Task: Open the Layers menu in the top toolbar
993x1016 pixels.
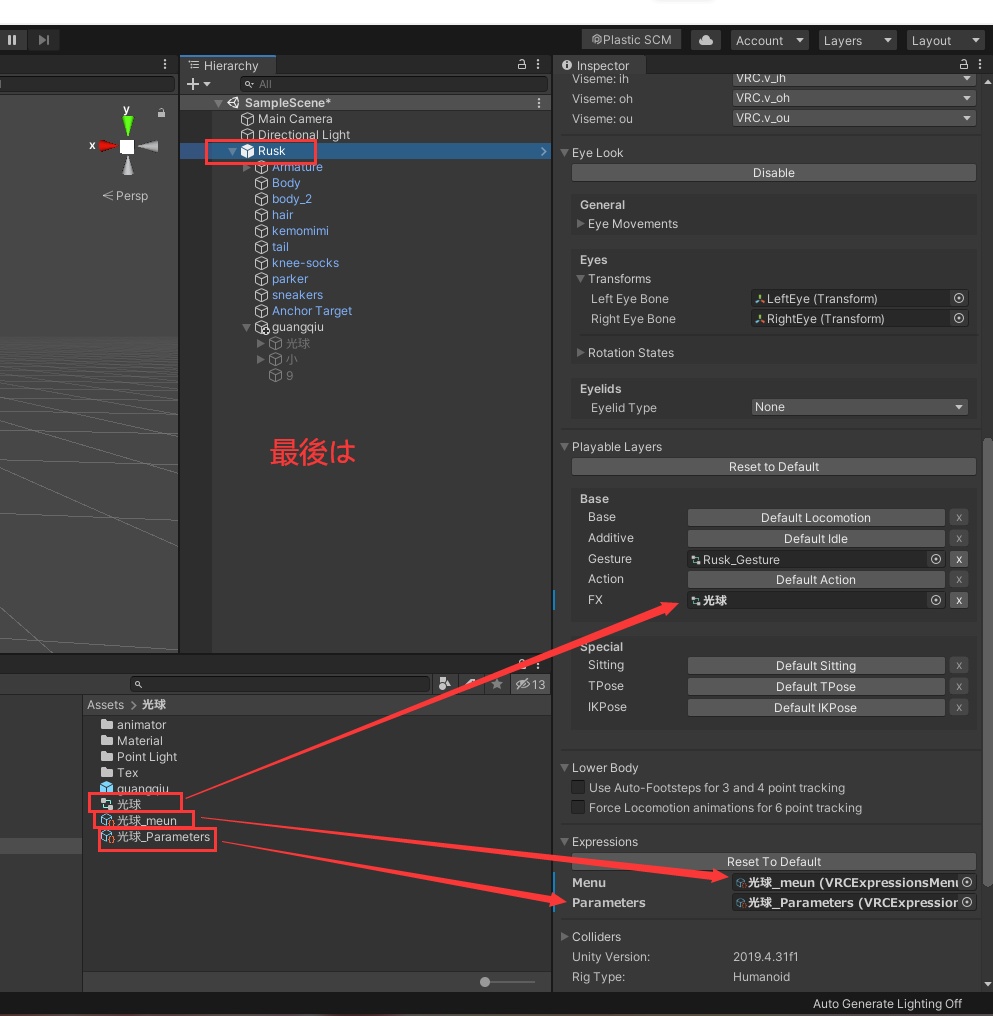Action: point(856,40)
